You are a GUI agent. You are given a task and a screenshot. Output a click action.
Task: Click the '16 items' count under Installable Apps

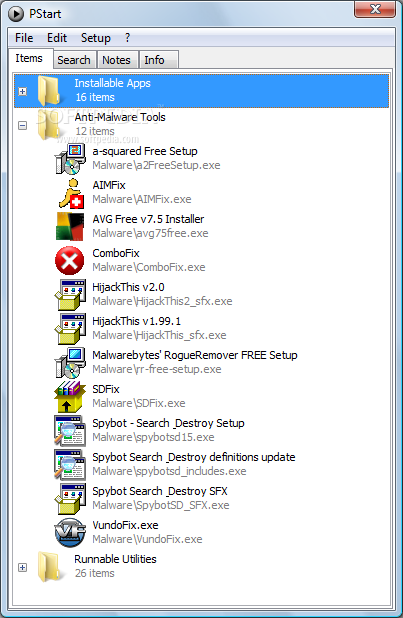click(x=95, y=97)
